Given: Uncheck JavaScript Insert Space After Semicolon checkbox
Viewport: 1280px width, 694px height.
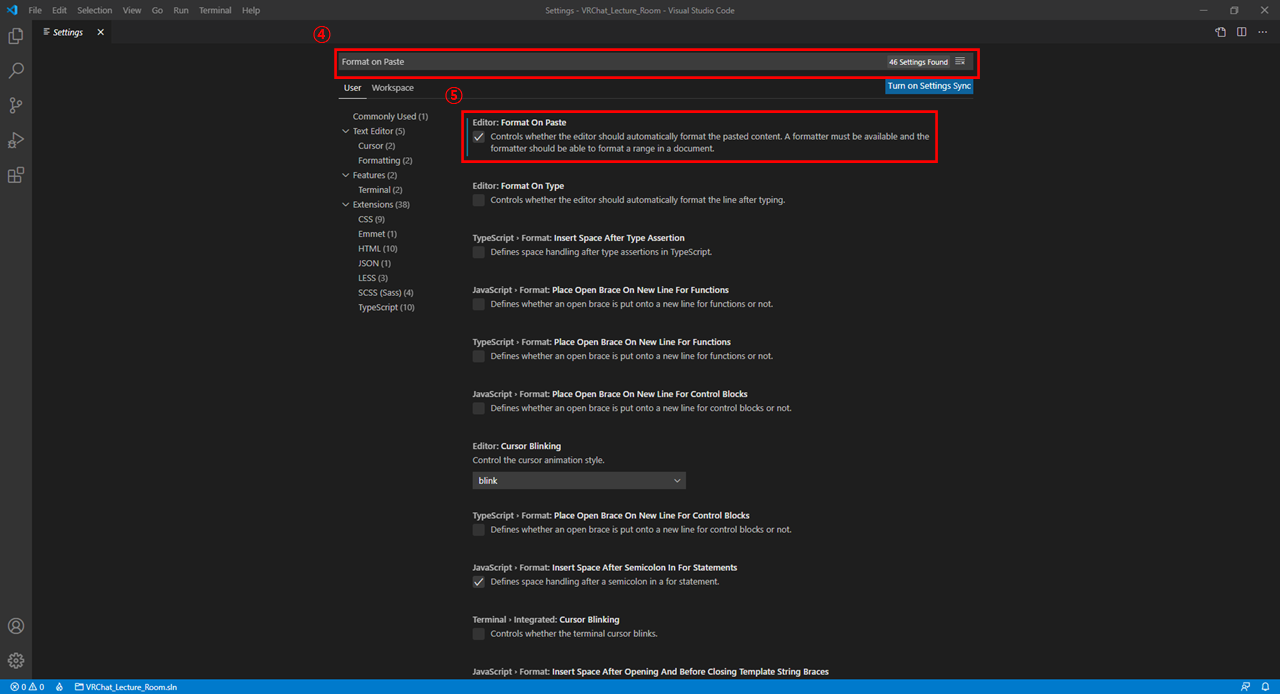Looking at the screenshot, I should (479, 582).
